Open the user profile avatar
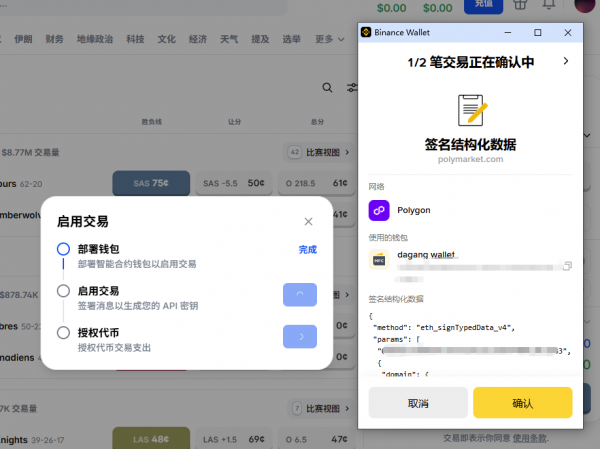The height and width of the screenshot is (449, 600). [584, 5]
